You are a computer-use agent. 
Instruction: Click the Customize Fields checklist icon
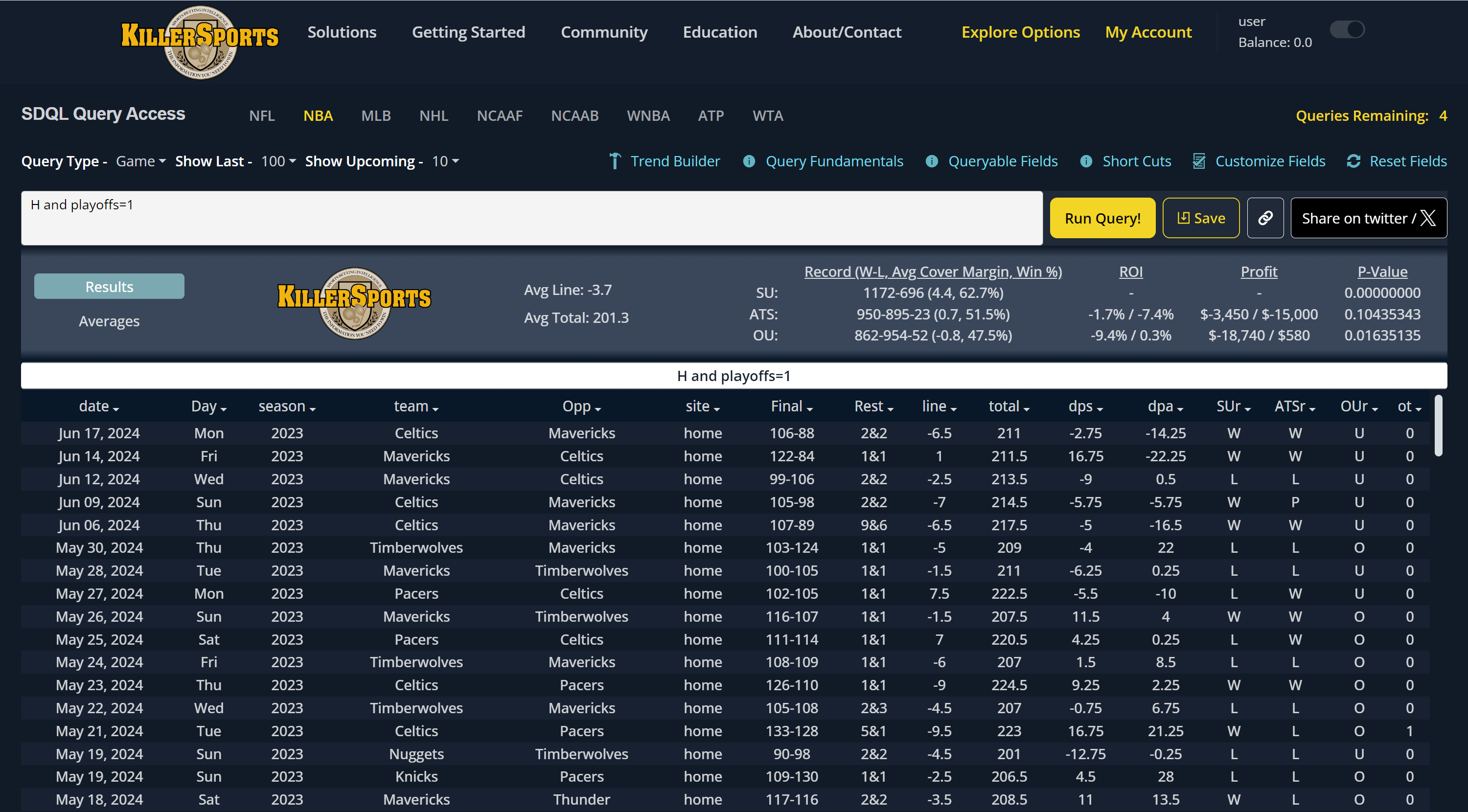point(1199,161)
